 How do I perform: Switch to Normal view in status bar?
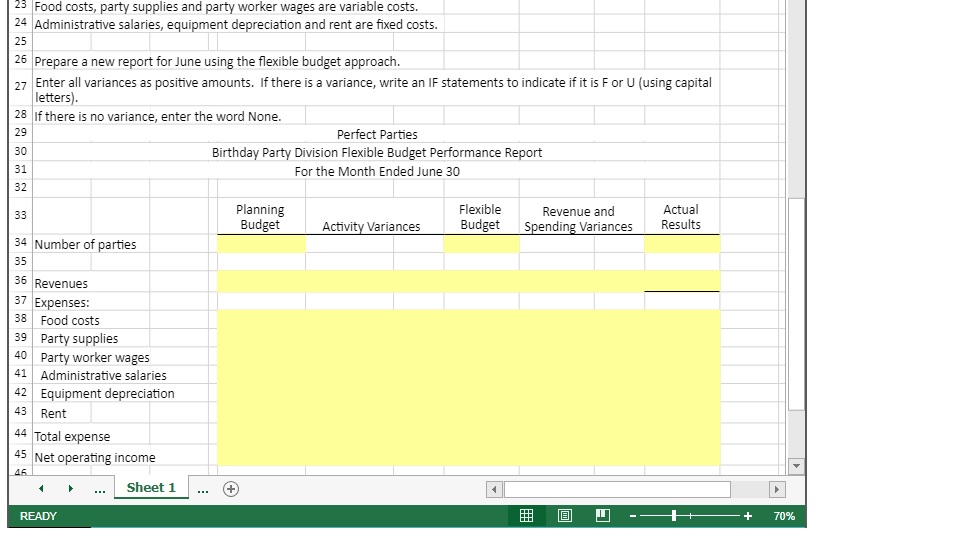pyautogui.click(x=526, y=516)
